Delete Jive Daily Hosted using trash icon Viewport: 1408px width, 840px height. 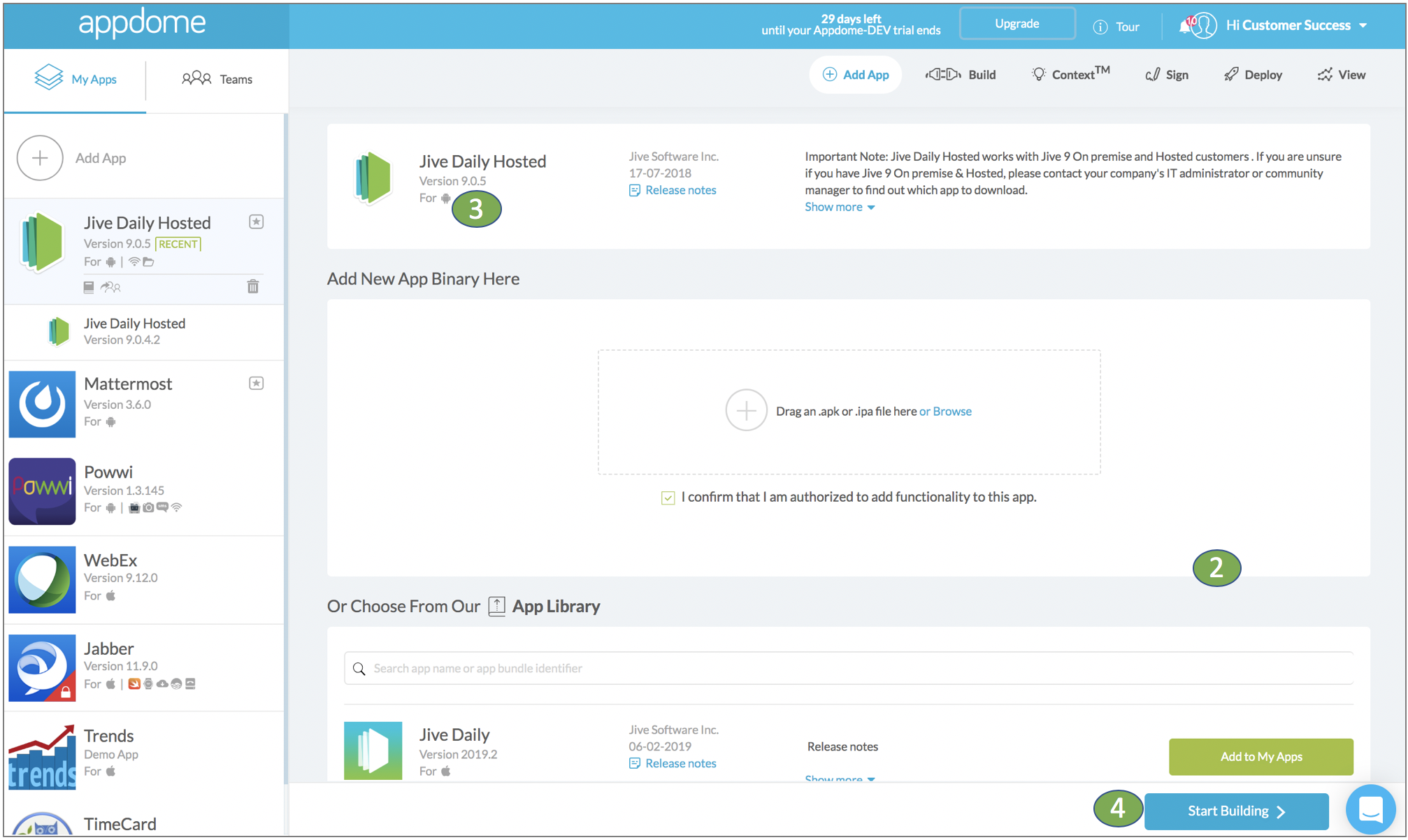(253, 287)
